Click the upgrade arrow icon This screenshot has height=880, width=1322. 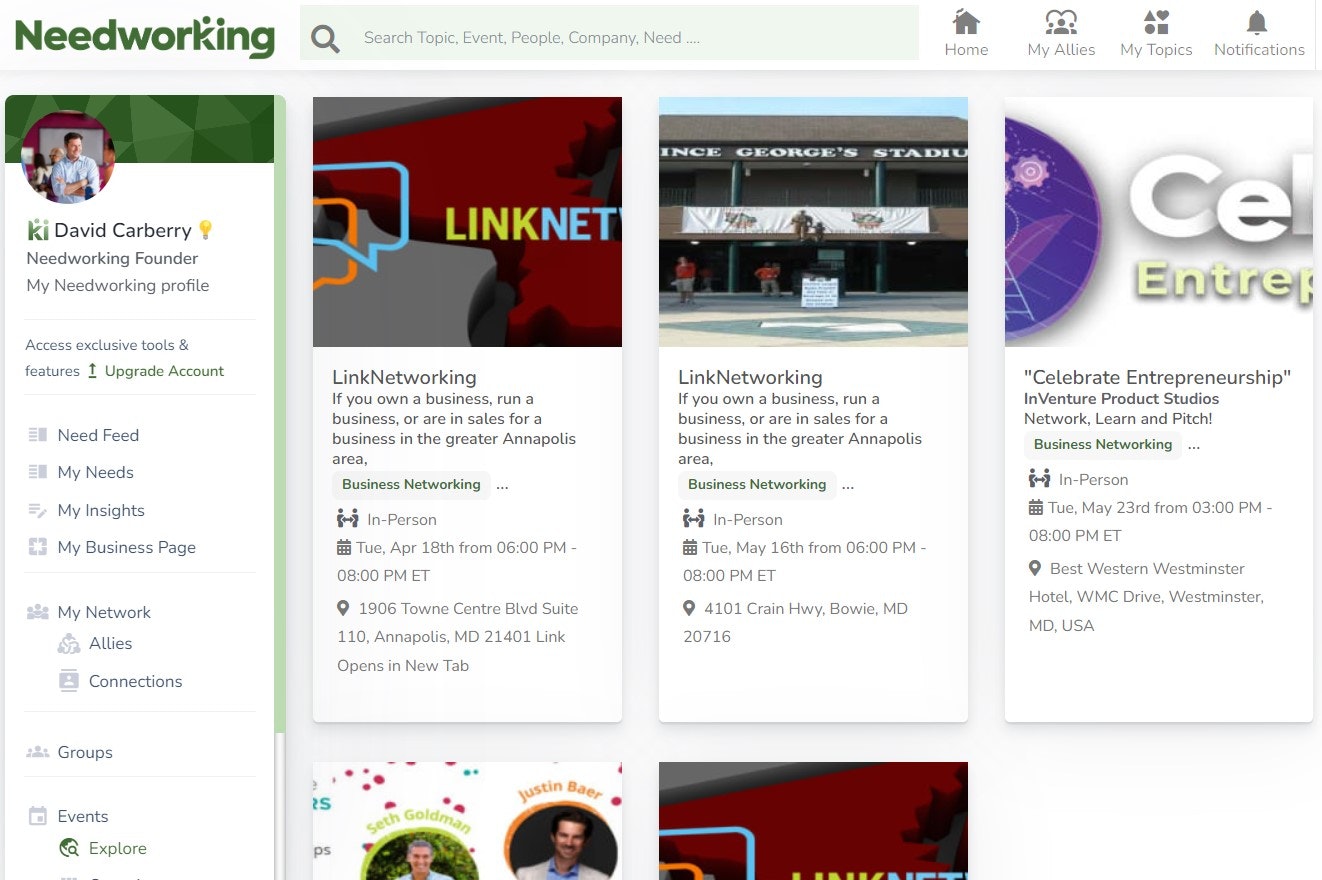[92, 371]
